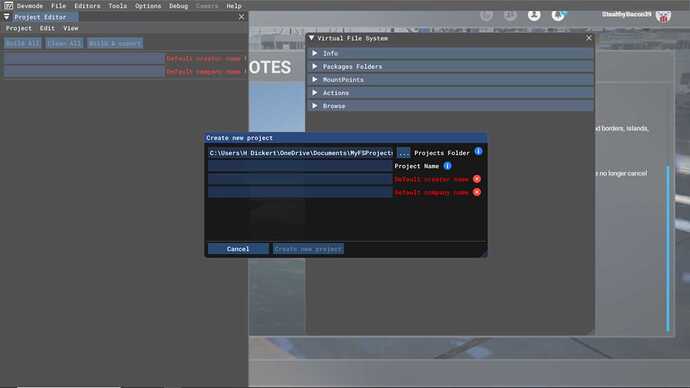
Task: Open Project menu in Project Editor
Action: pos(18,28)
